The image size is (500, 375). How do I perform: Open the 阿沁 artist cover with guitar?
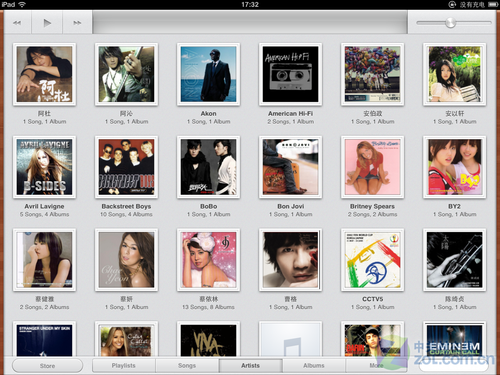tap(126, 74)
